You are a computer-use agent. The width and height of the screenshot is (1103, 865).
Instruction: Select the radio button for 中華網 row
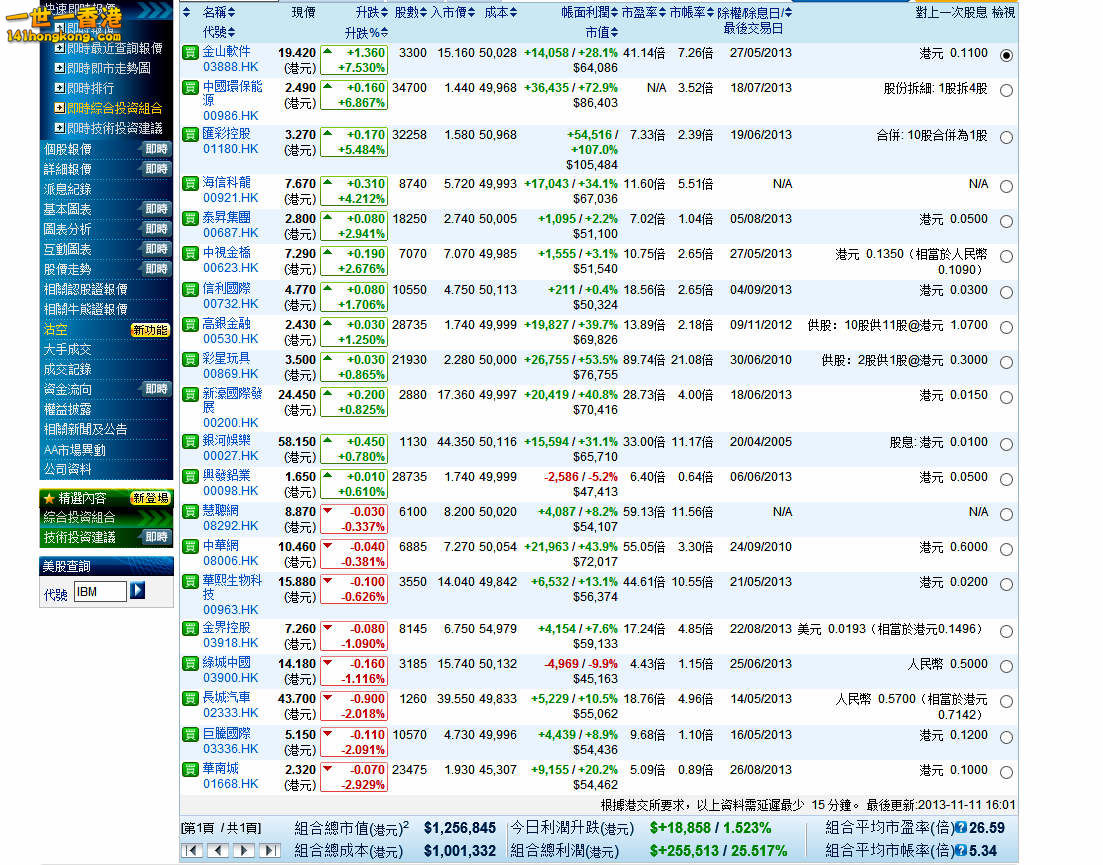[x=1007, y=550]
